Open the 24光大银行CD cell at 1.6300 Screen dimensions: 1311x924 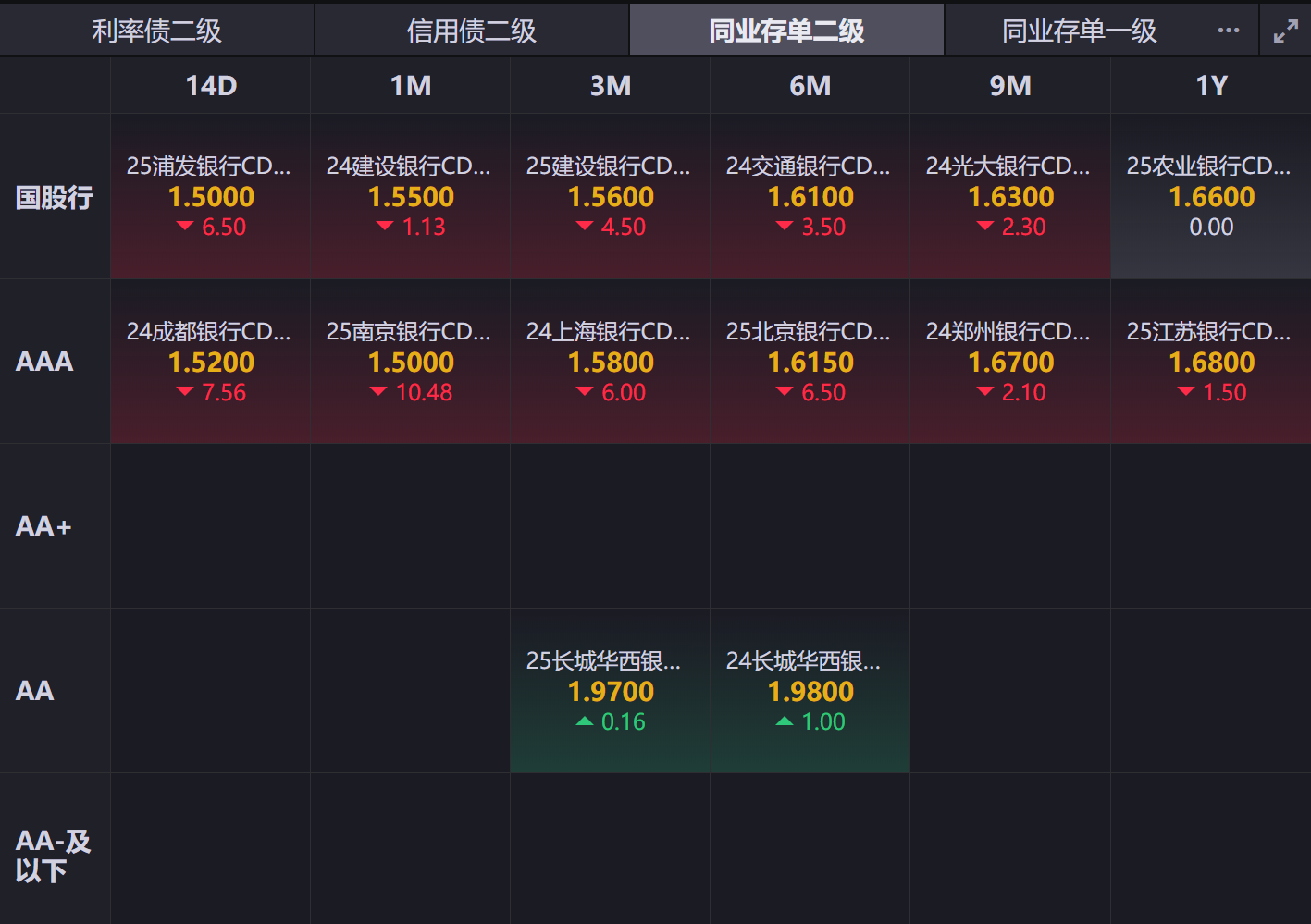click(1010, 196)
